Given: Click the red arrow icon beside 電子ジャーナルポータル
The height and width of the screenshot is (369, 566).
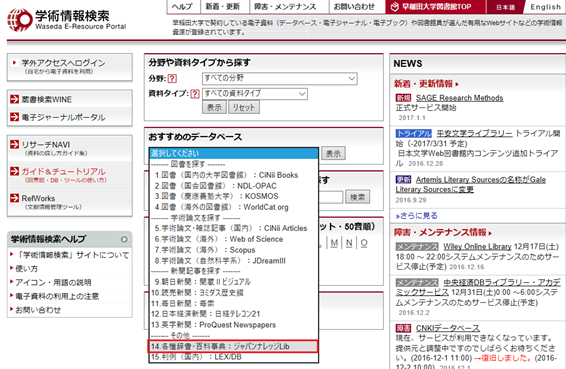Looking at the screenshot, I should point(14,117).
